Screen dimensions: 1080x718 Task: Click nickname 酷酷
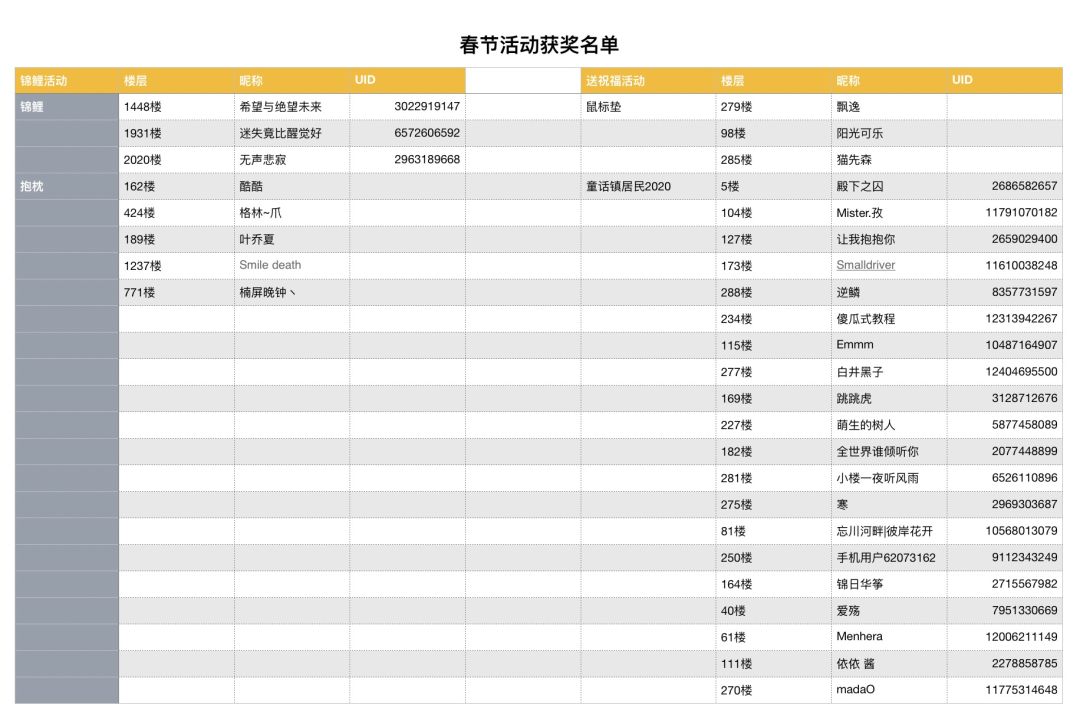(251, 186)
